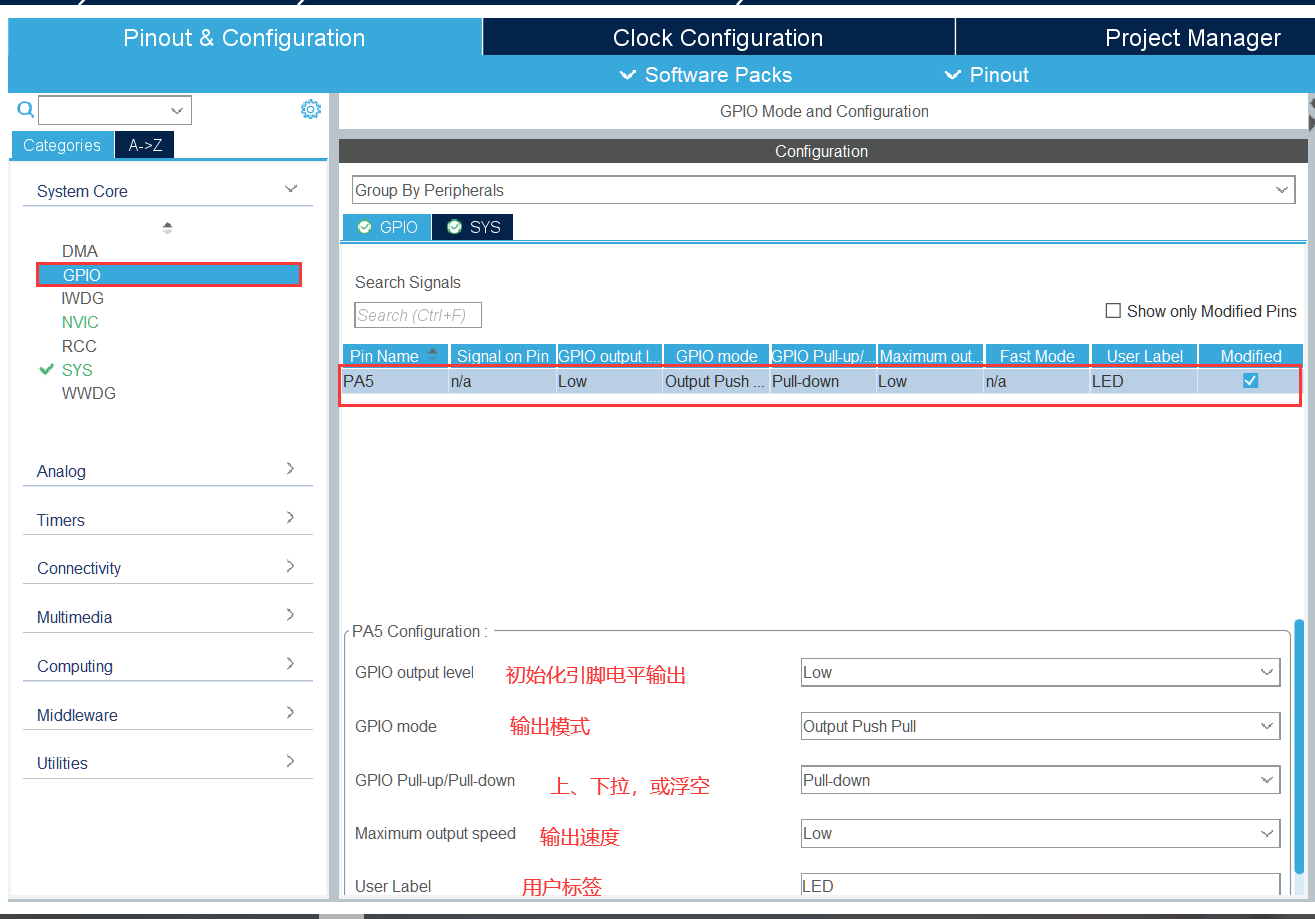1315x919 pixels.
Task: Expand the Timers category
Action: pos(168,520)
